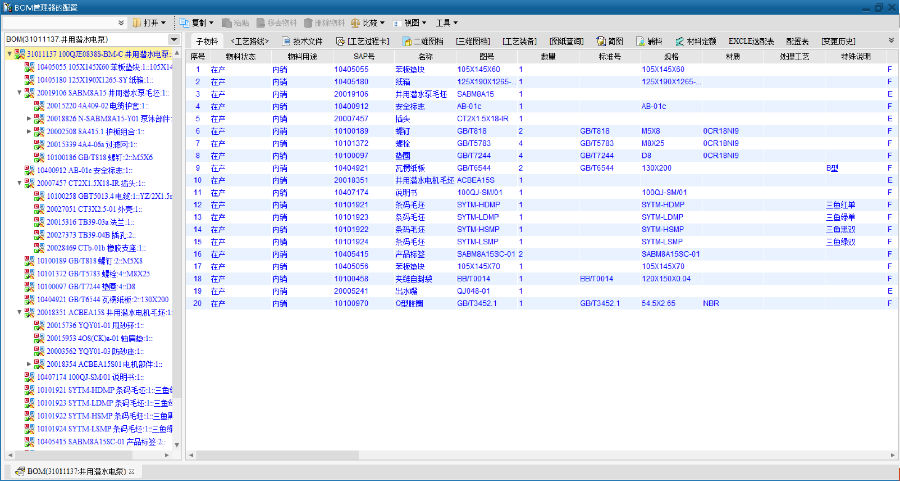Viewport: 900px width, 481px height.
Task: Select tree item 10400912 AB-01c 安全标志
Action: [x=91, y=170]
